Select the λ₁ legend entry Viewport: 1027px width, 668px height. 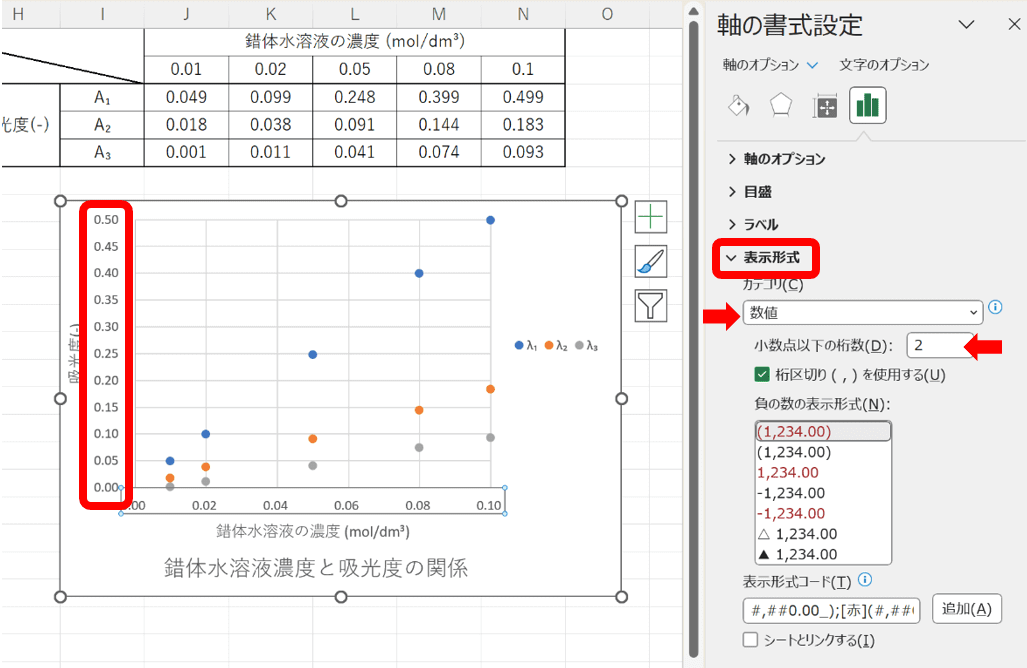(x=526, y=346)
